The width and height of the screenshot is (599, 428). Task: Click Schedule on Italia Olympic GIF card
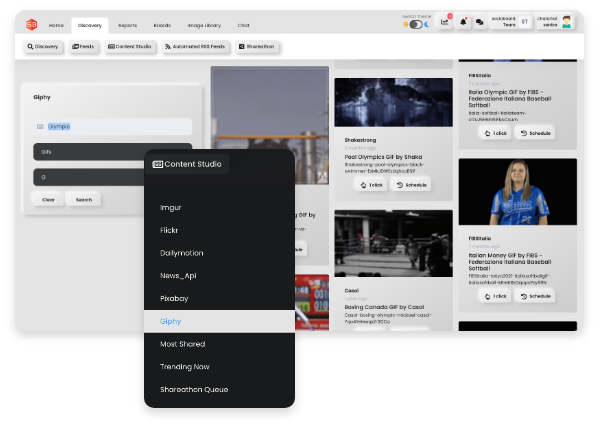click(536, 133)
